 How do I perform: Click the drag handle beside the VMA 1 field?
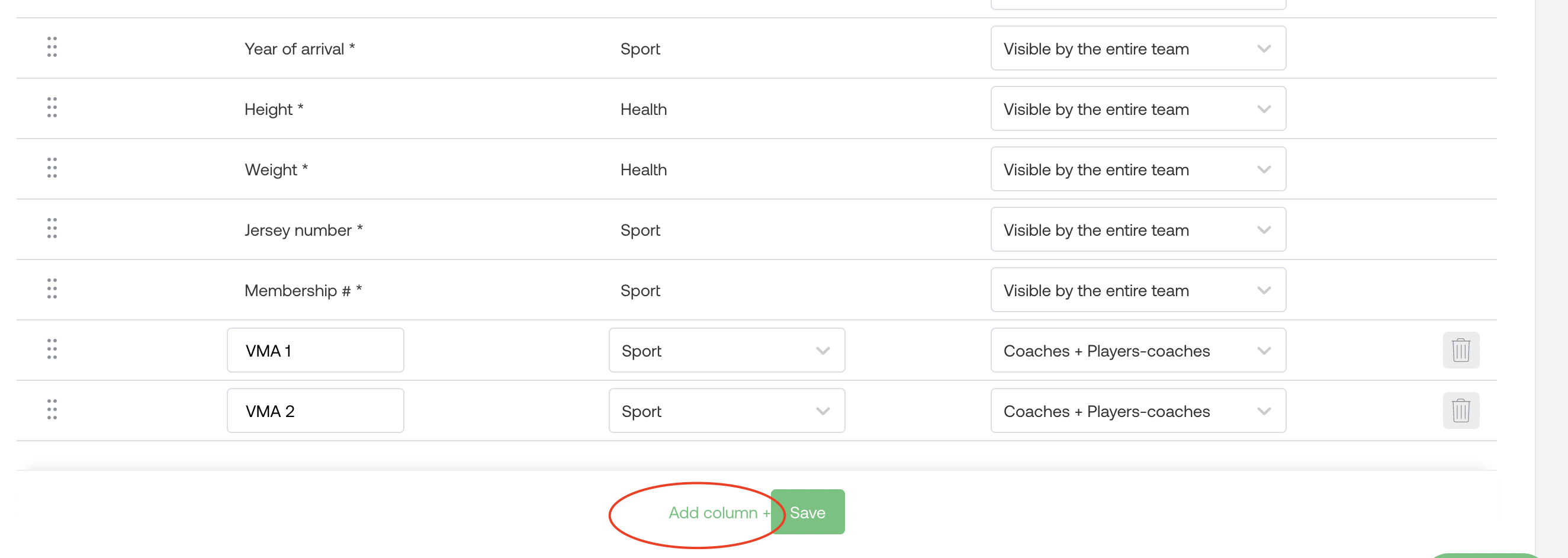(52, 349)
